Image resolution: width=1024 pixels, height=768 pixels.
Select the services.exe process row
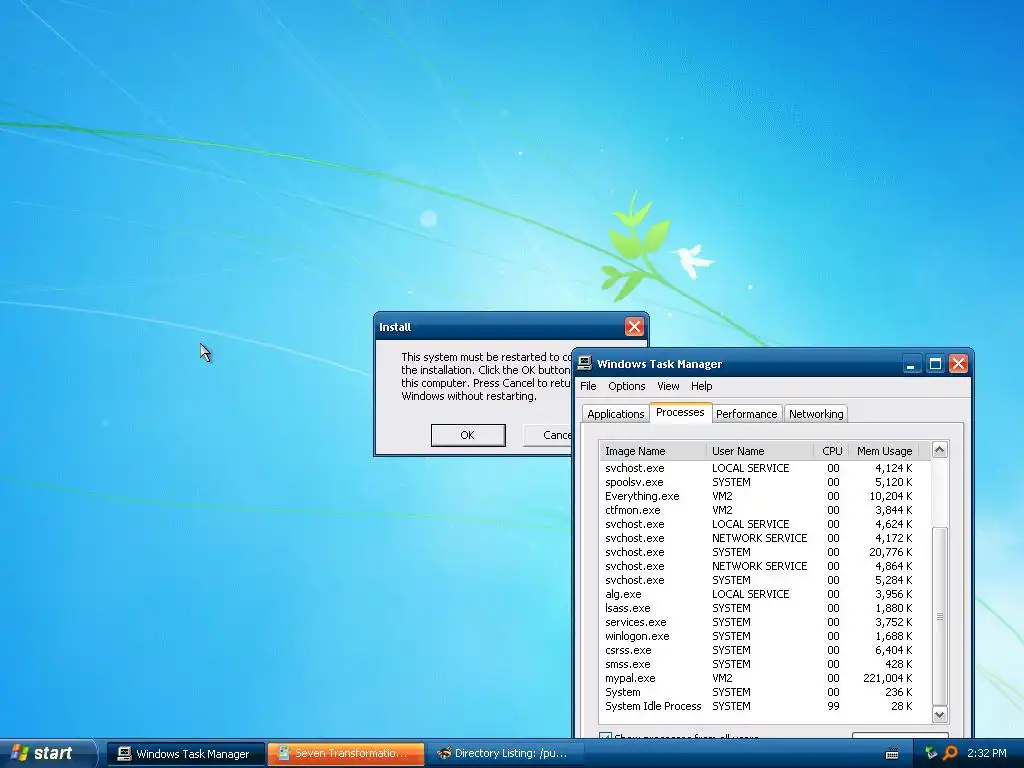tap(764, 622)
